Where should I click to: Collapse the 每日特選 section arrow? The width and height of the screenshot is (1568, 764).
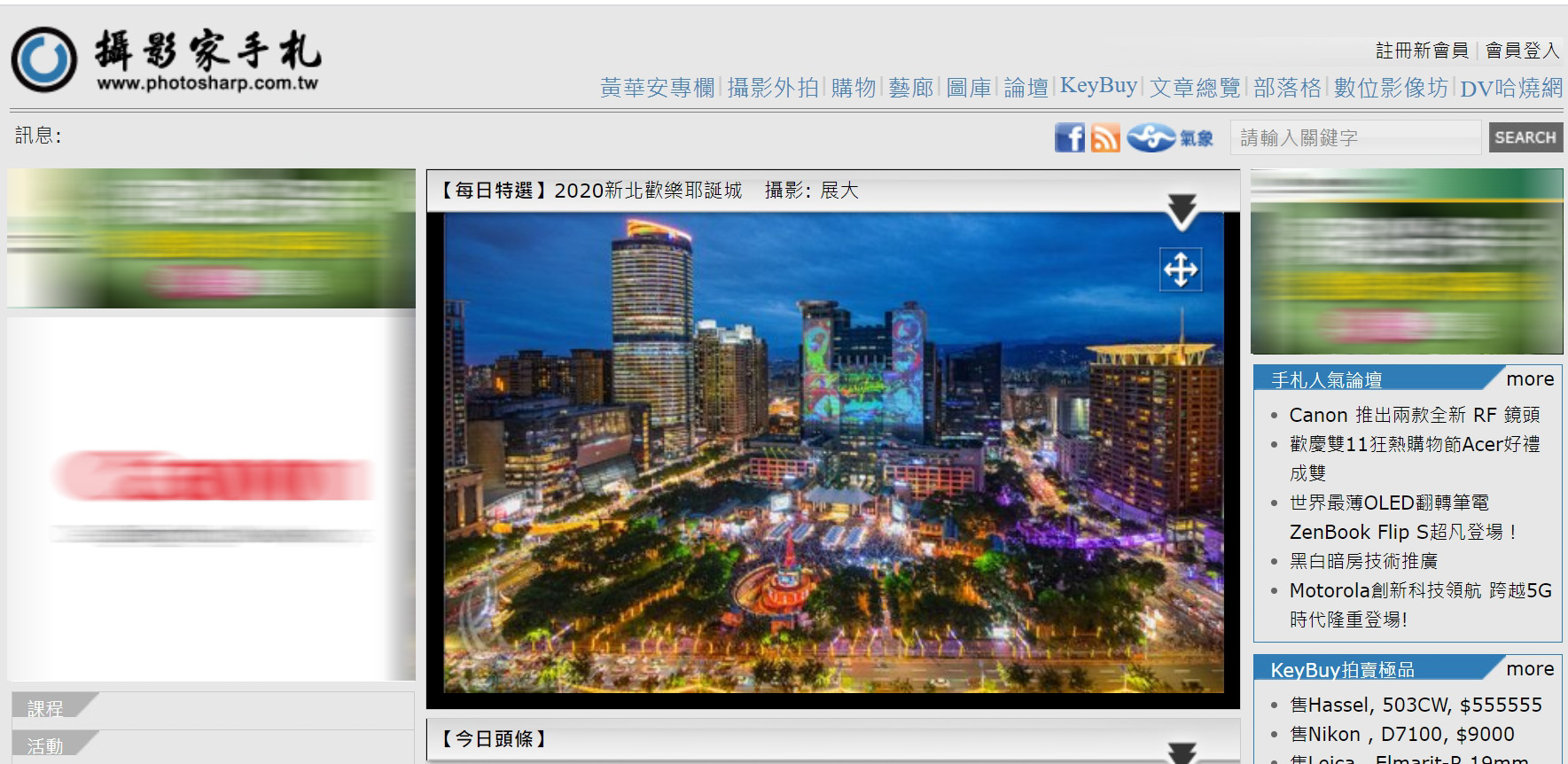click(x=1182, y=211)
